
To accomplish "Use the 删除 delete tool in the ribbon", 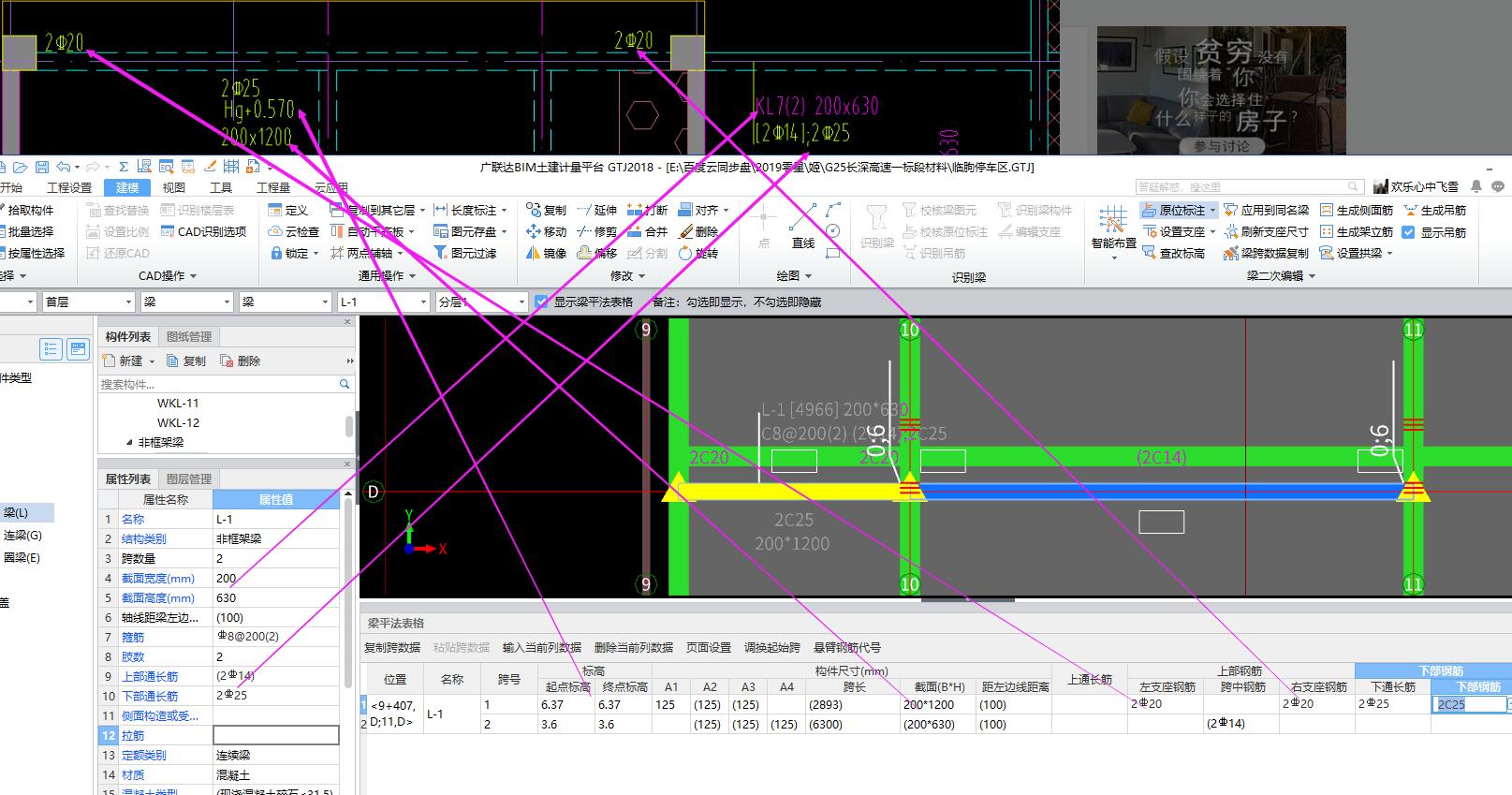I will pyautogui.click(x=697, y=231).
